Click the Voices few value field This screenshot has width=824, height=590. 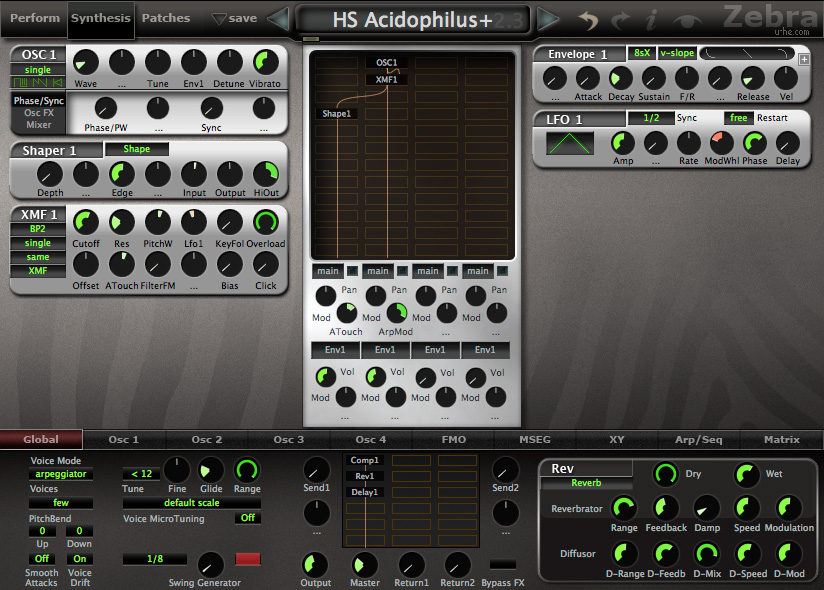click(x=60, y=503)
